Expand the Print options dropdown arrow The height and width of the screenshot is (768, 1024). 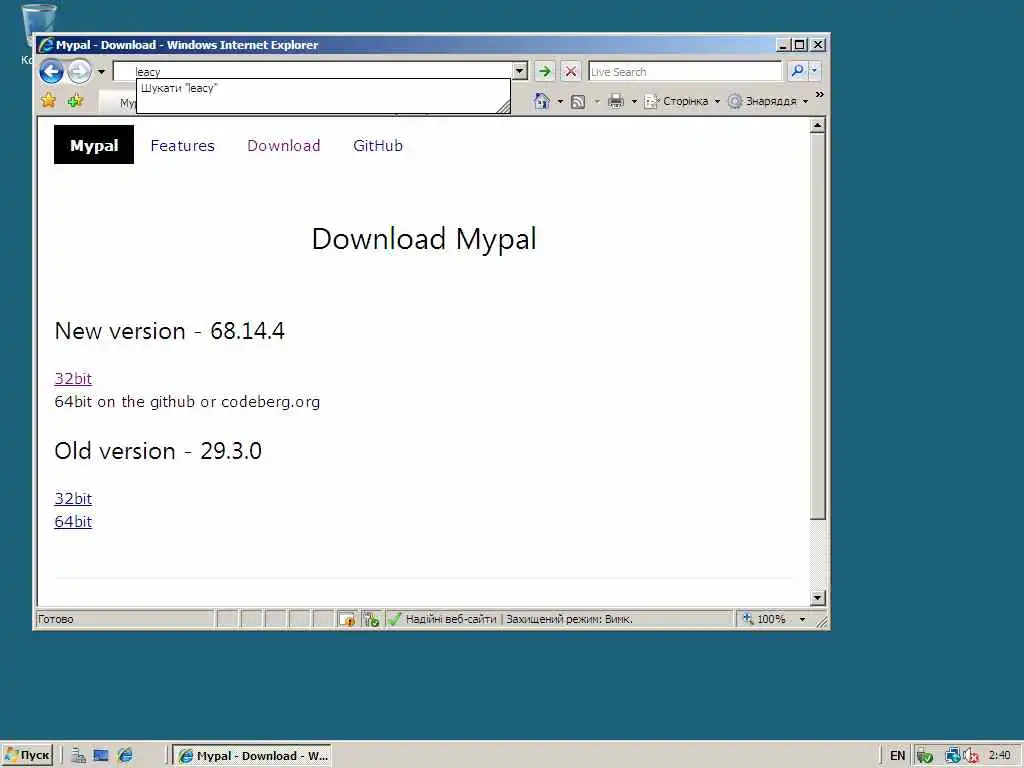tap(634, 101)
